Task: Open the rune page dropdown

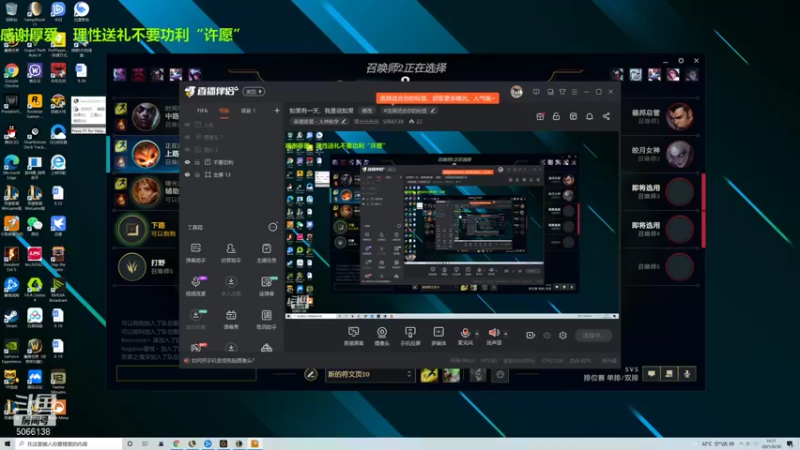Action: (368, 374)
